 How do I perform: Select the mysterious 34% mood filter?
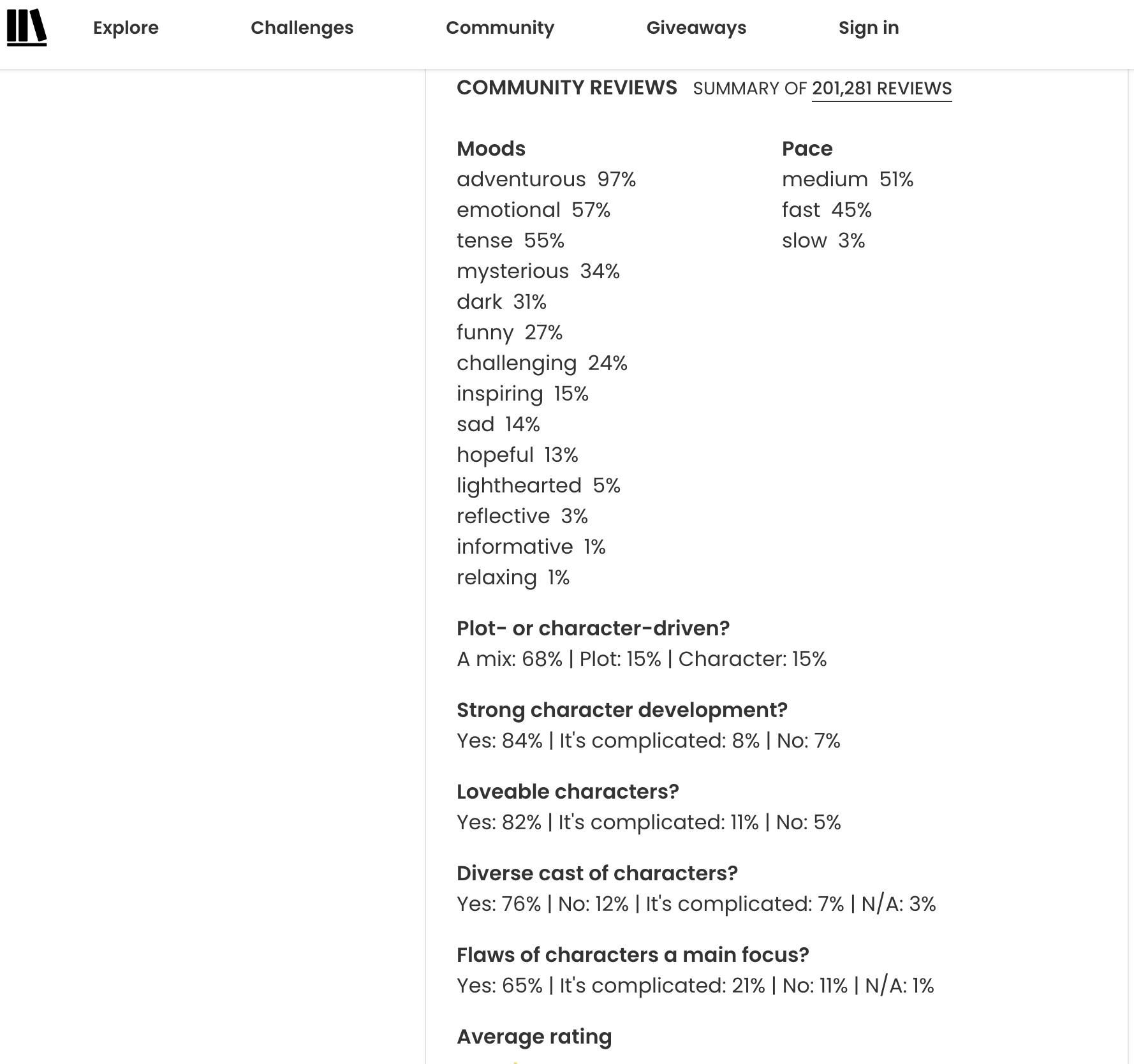[538, 271]
